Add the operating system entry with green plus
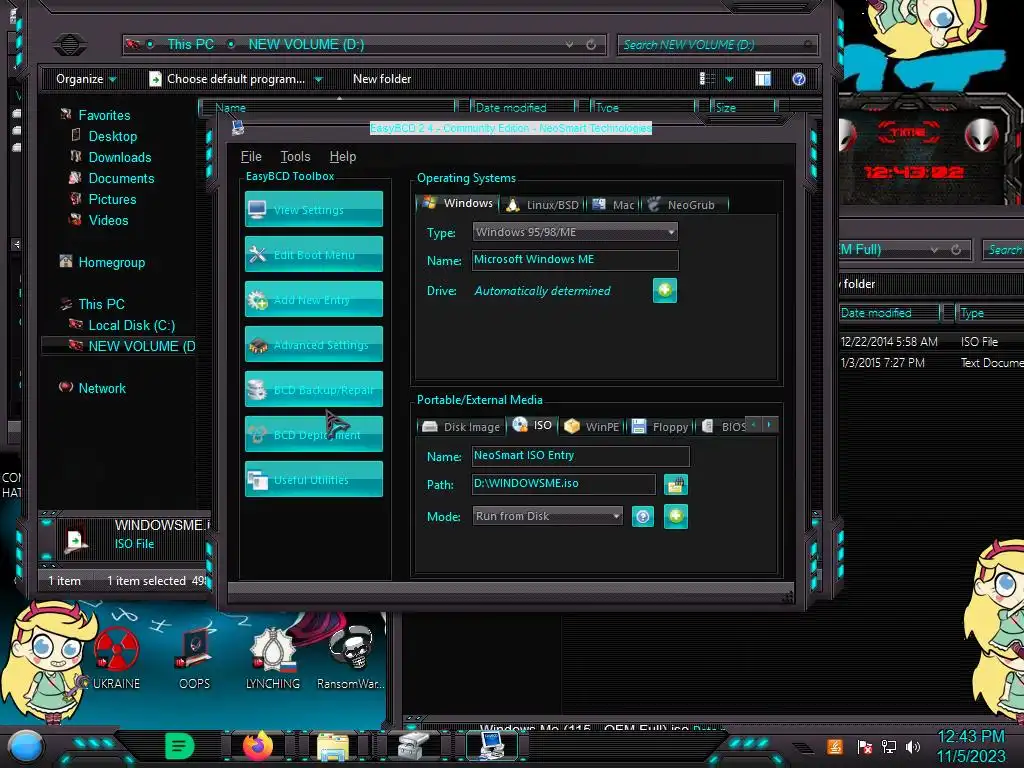Viewport: 1024px width, 768px height. (x=665, y=290)
